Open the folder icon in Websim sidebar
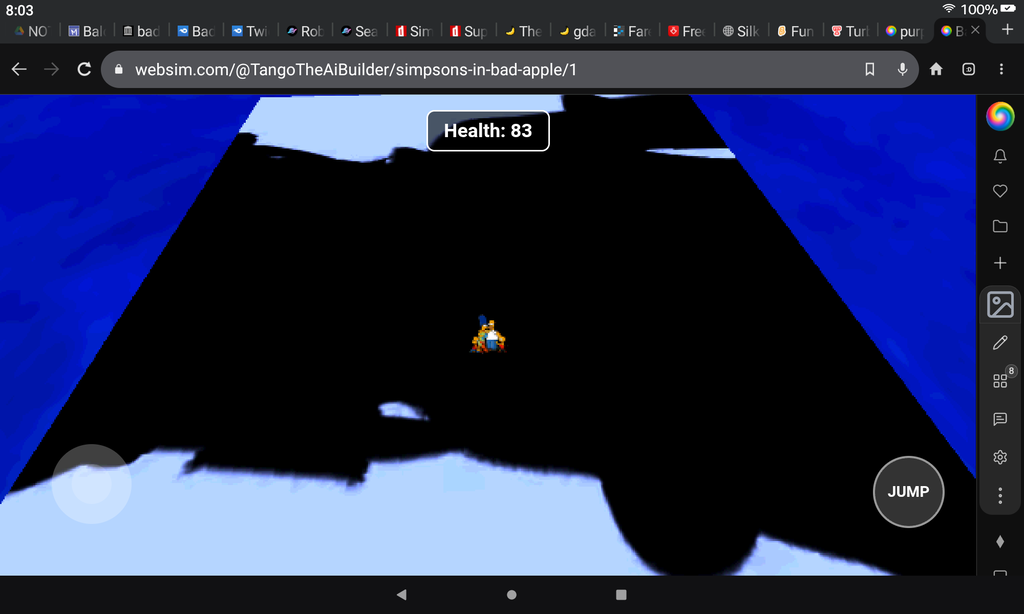This screenshot has height=614, width=1024. 1000,226
